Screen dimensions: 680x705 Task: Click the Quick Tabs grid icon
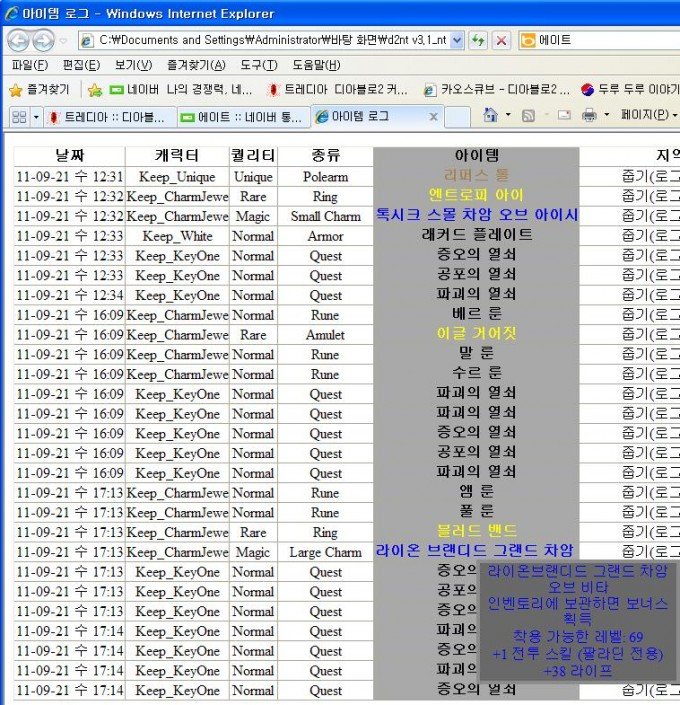click(x=19, y=117)
